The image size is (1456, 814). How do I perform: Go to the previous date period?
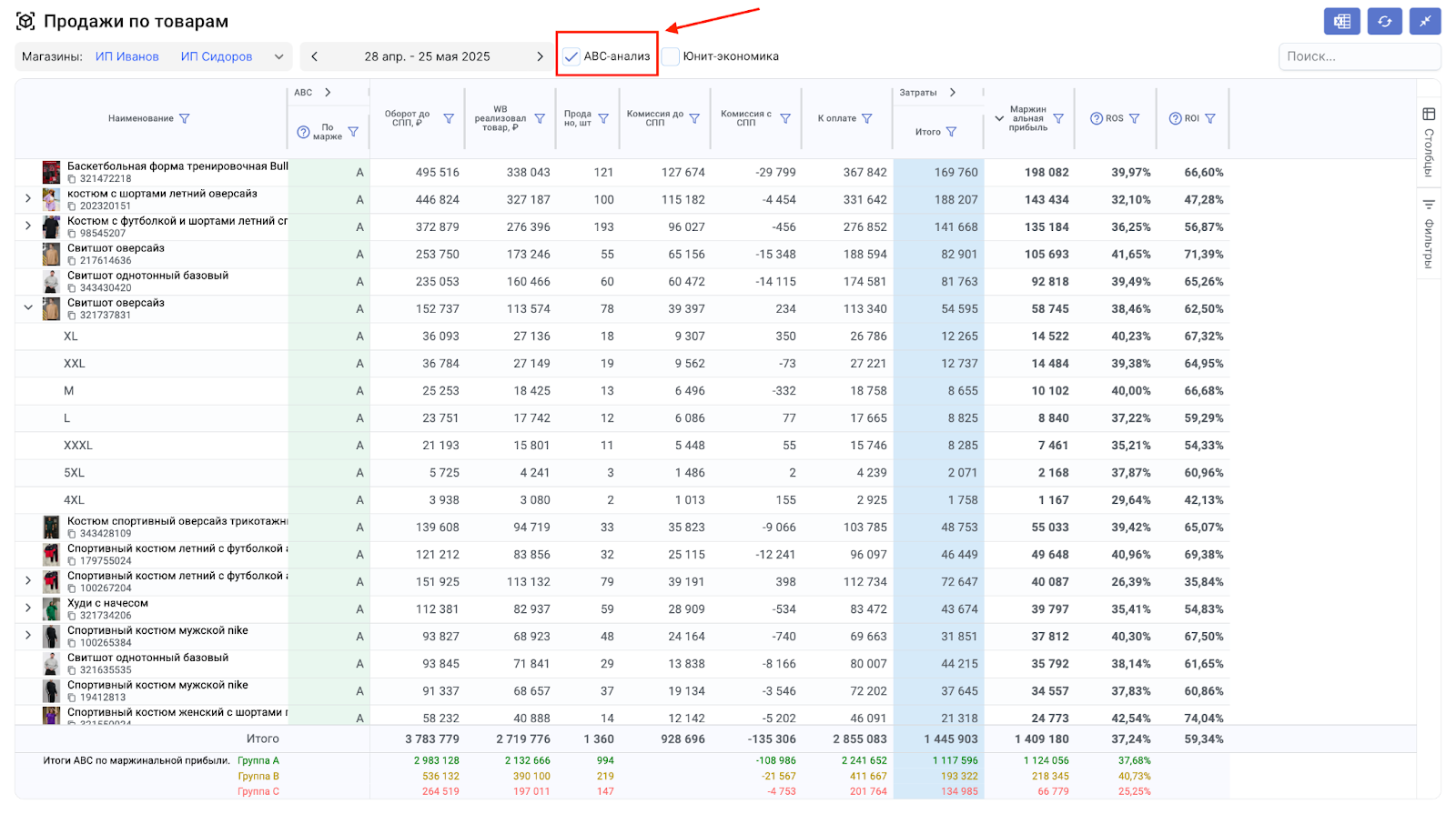click(x=315, y=56)
